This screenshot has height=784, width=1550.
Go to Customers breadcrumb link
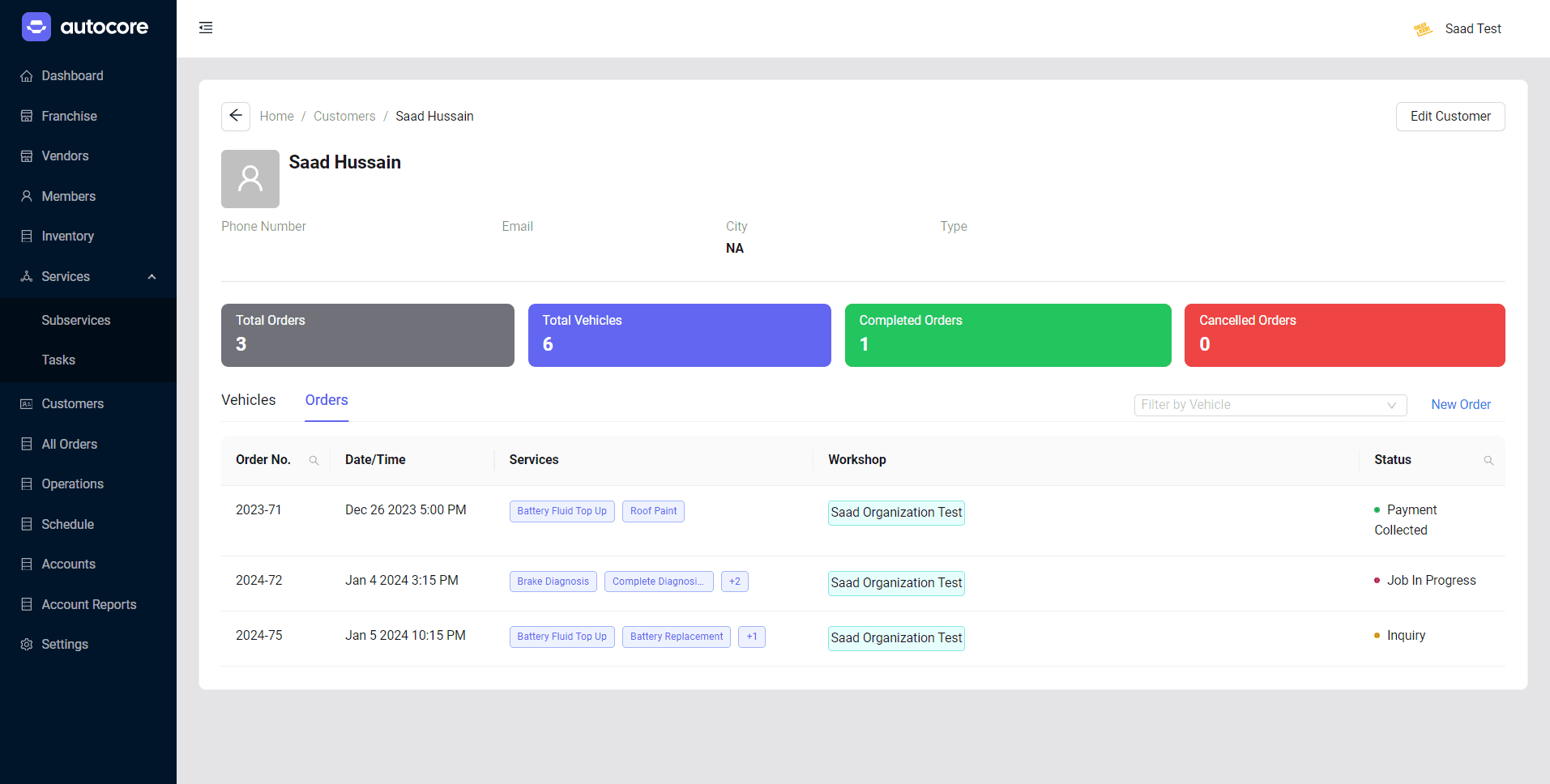click(344, 117)
